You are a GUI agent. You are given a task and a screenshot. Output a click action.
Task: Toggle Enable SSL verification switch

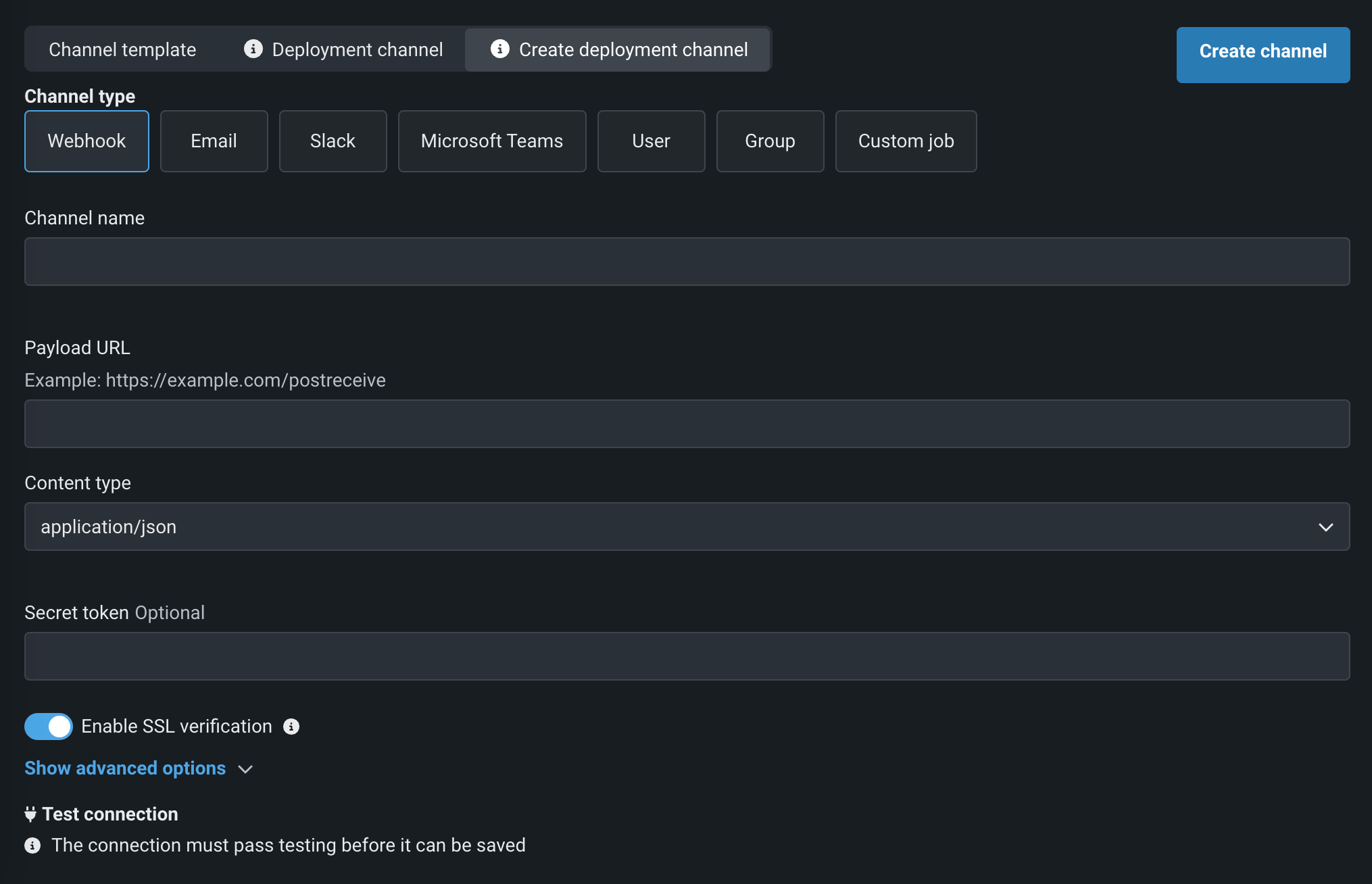pyautogui.click(x=49, y=727)
